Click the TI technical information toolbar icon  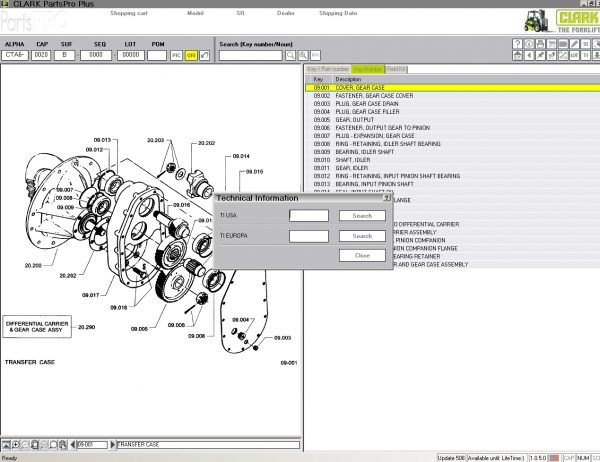click(585, 56)
